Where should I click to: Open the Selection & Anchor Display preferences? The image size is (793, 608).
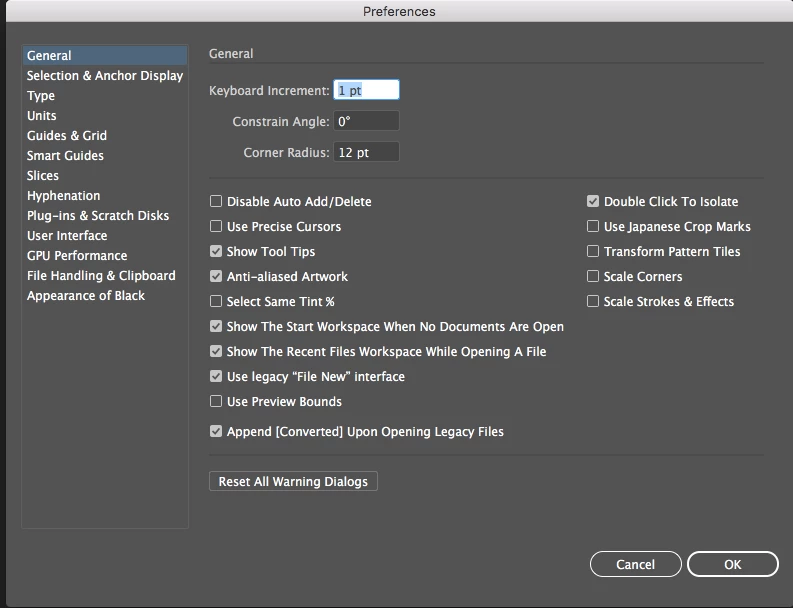(x=105, y=76)
